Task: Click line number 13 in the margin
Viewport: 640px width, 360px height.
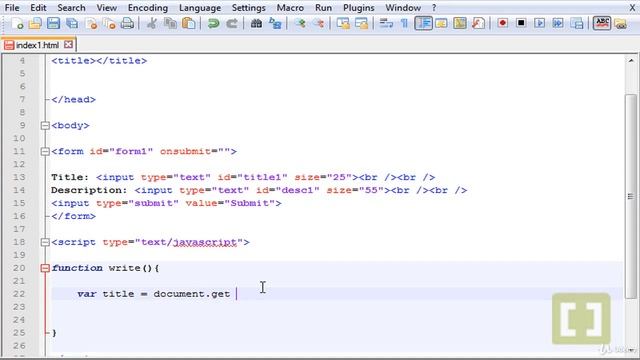Action: (x=19, y=177)
